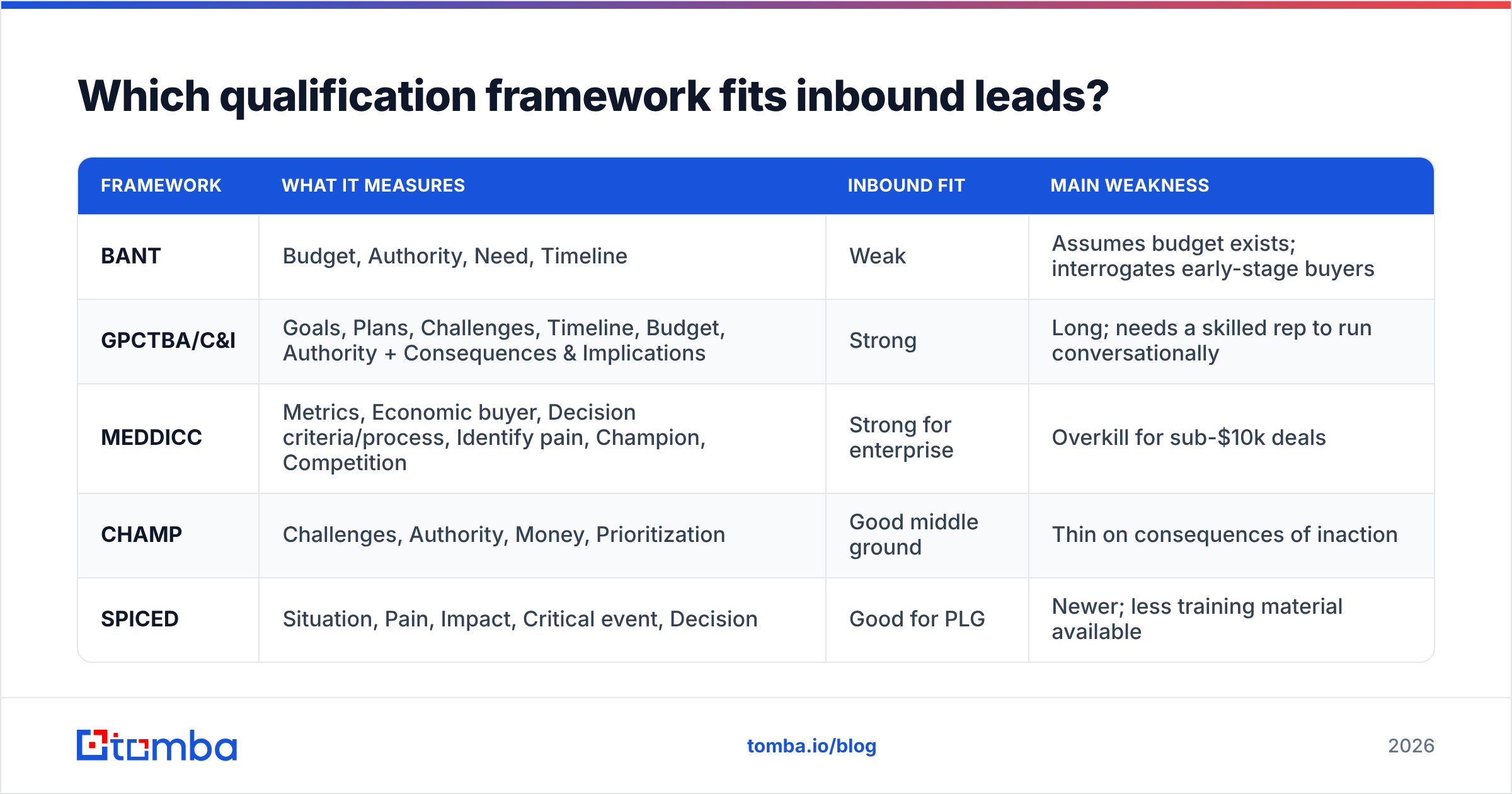
Task: Click the 'Strong for enterprise' cell
Action: pyautogui.click(x=927, y=438)
